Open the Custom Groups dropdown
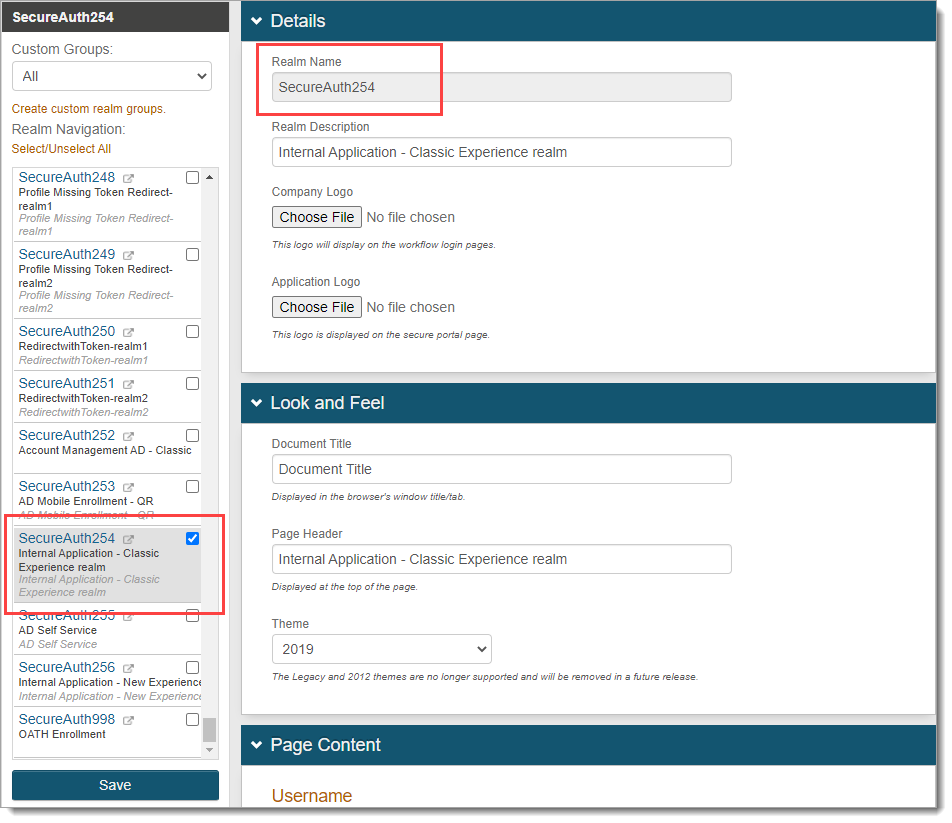Image resolution: width=952 pixels, height=823 pixels. tap(111, 76)
